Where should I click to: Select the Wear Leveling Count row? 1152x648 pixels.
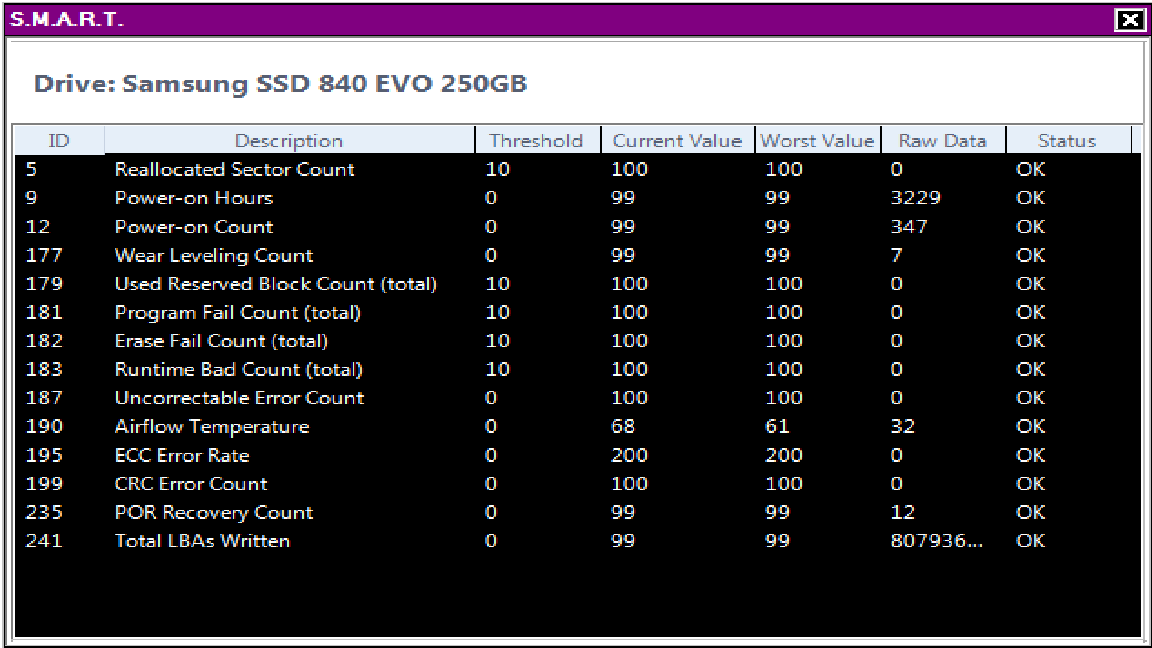577,255
